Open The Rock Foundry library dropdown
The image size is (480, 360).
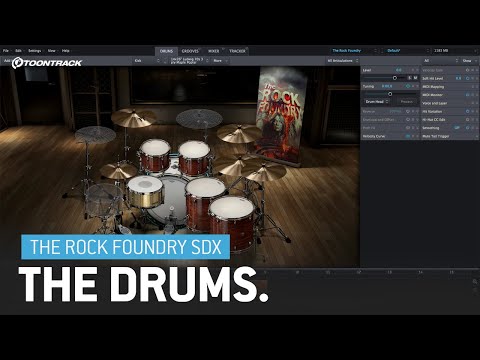tap(354, 51)
